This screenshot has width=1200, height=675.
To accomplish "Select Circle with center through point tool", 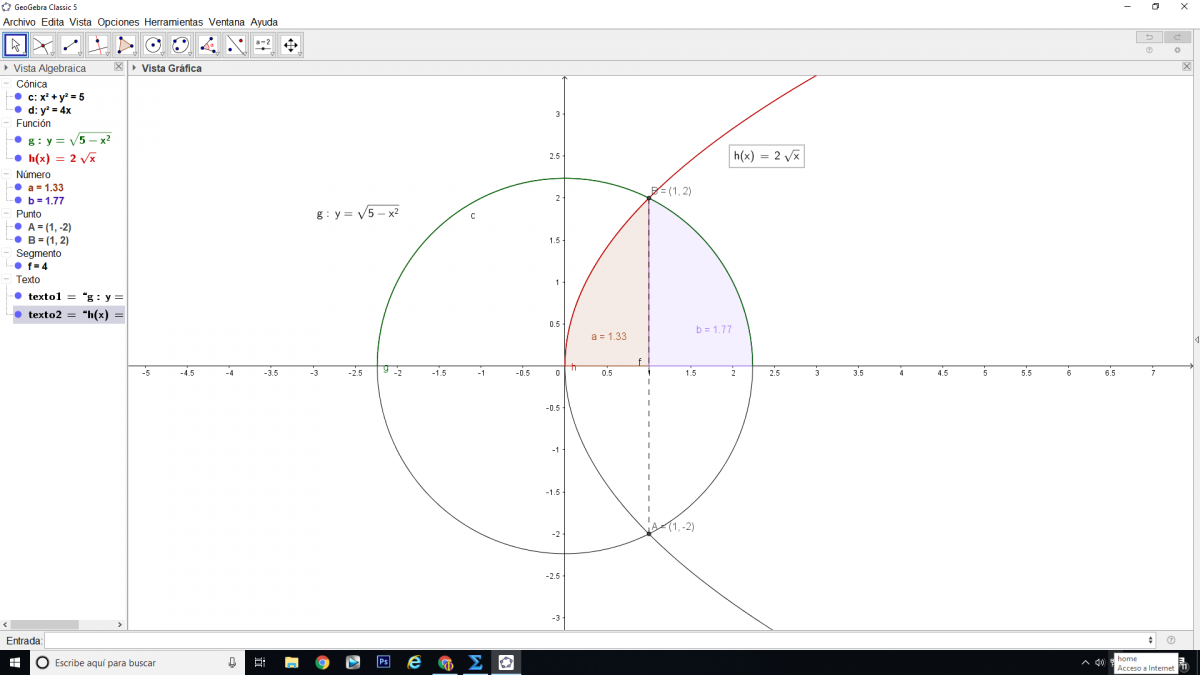I will (x=153, y=45).
